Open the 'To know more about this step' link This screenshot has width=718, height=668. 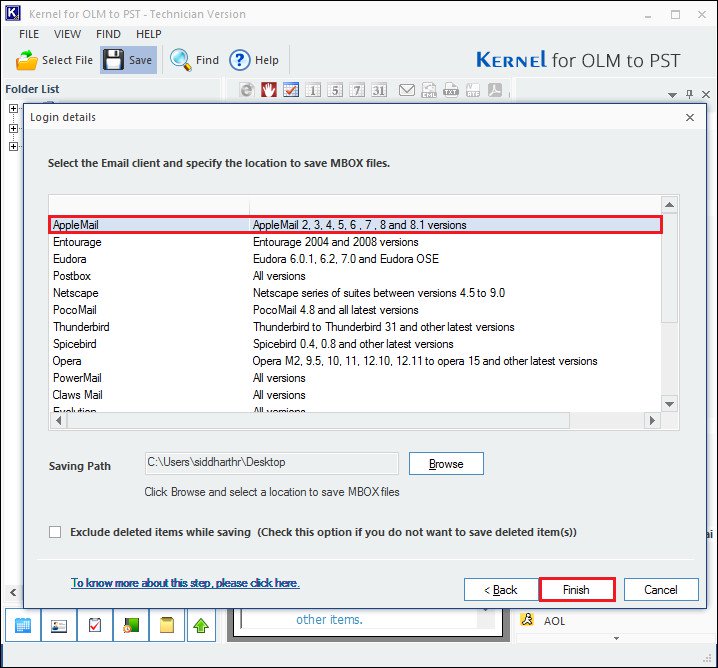point(185,583)
